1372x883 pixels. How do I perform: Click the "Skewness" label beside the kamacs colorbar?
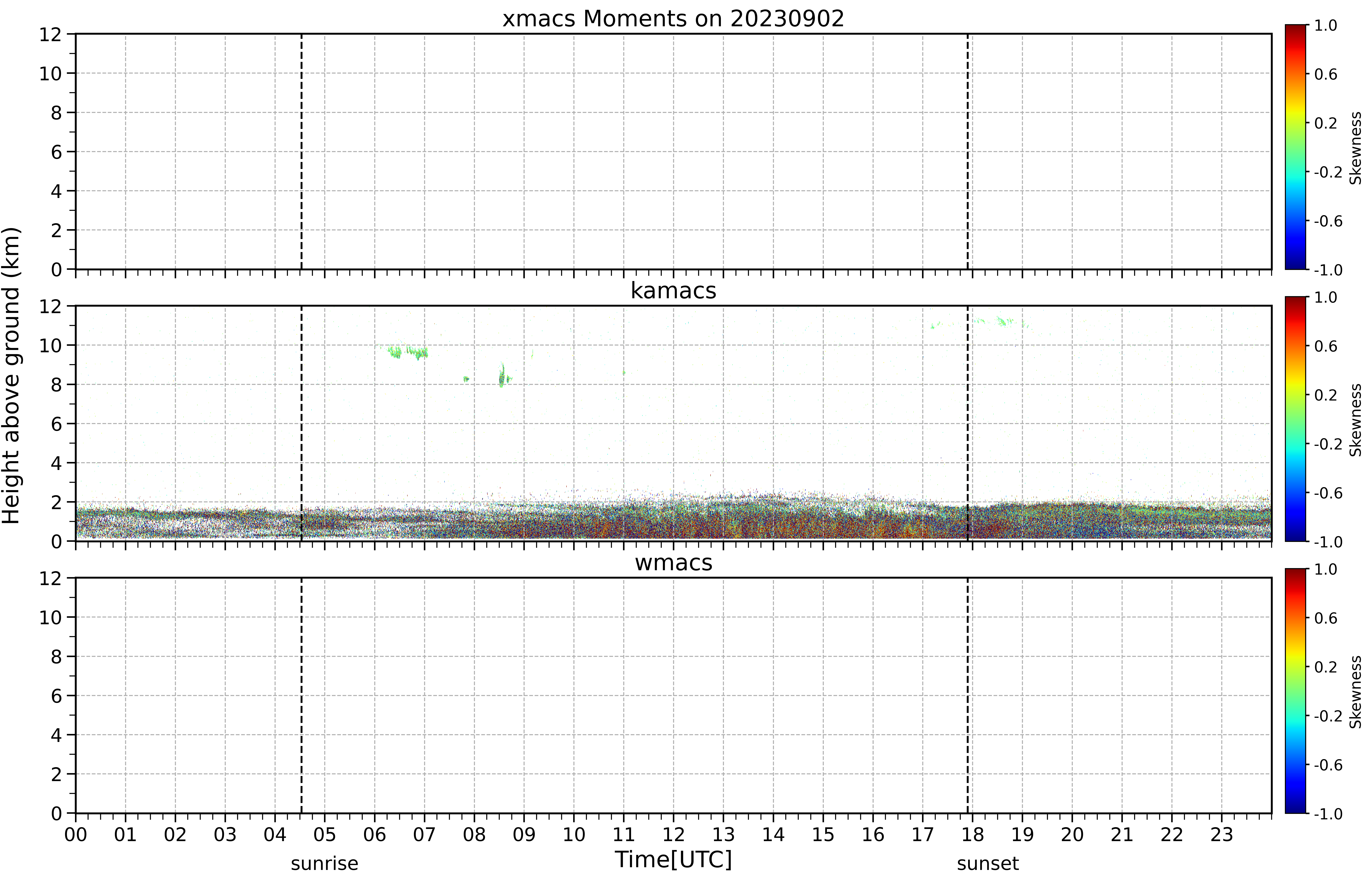pyautogui.click(x=1355, y=420)
